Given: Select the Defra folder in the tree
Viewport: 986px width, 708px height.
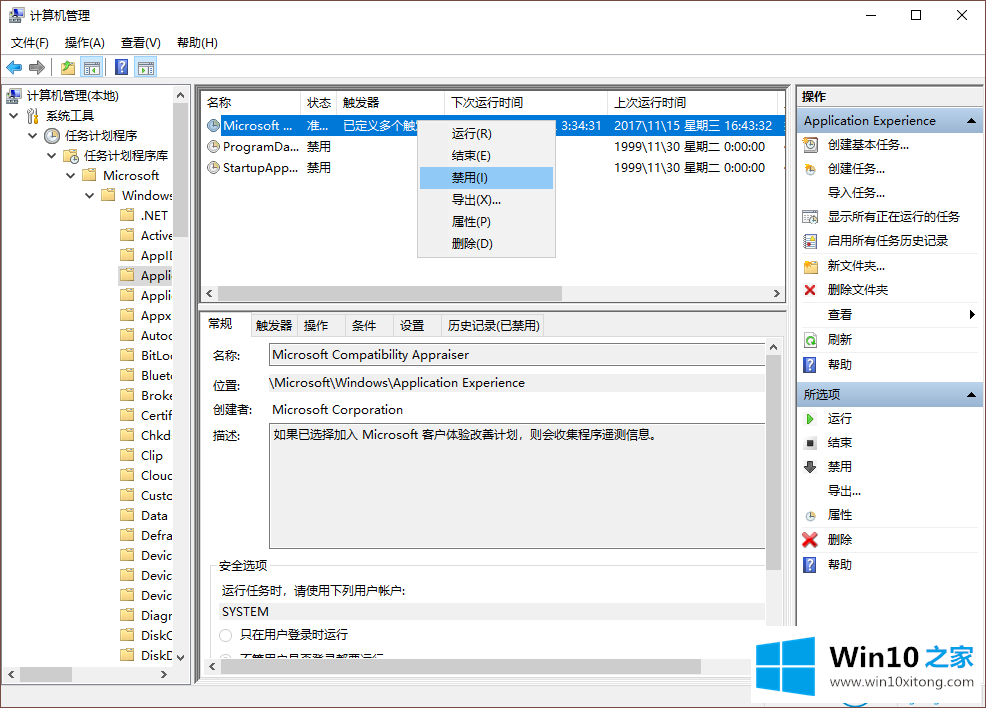Looking at the screenshot, I should point(156,536).
